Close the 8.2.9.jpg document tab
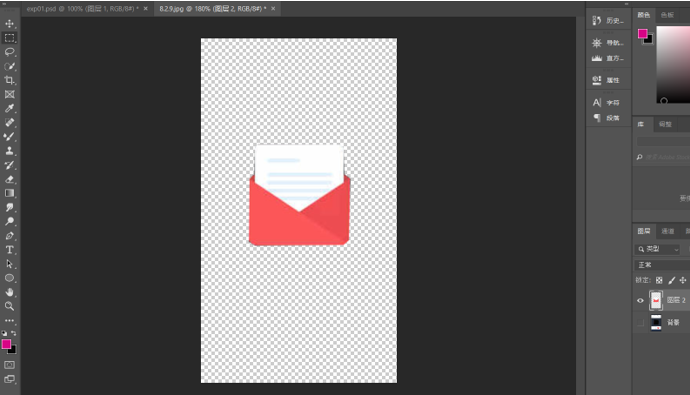The image size is (690, 395). tap(273, 9)
